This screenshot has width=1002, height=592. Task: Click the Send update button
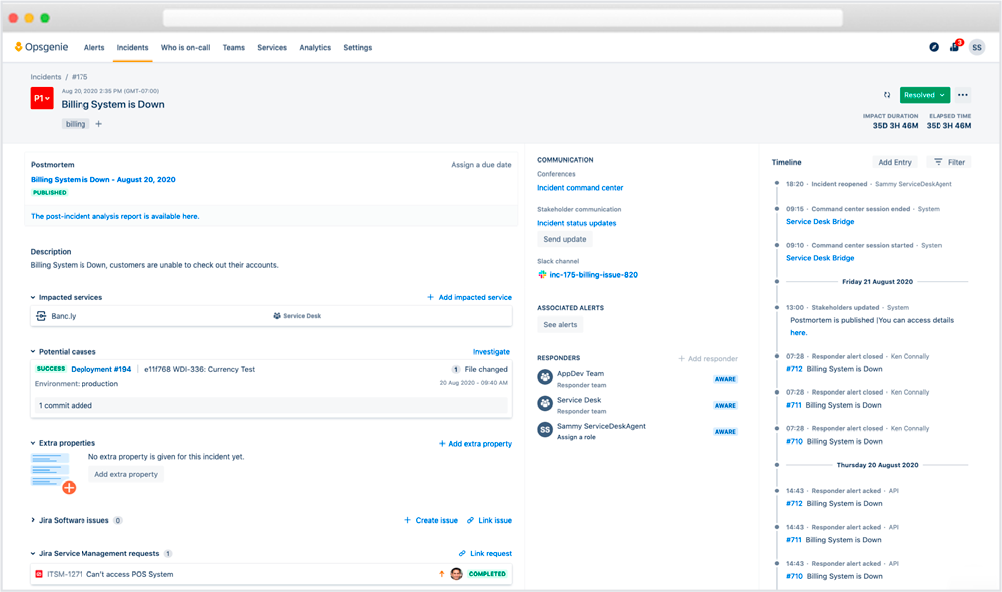565,239
